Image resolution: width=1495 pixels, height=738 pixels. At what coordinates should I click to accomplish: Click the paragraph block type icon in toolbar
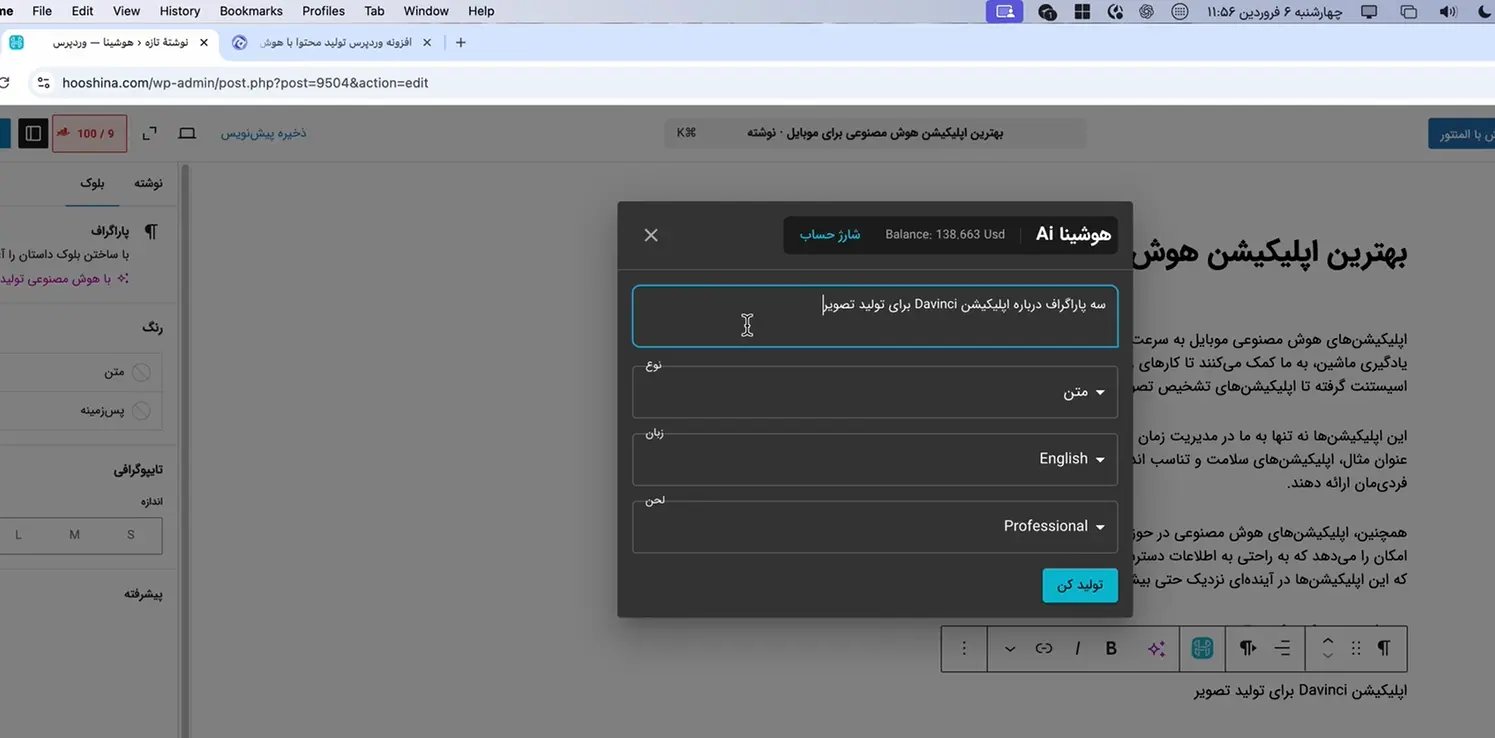click(x=1384, y=649)
